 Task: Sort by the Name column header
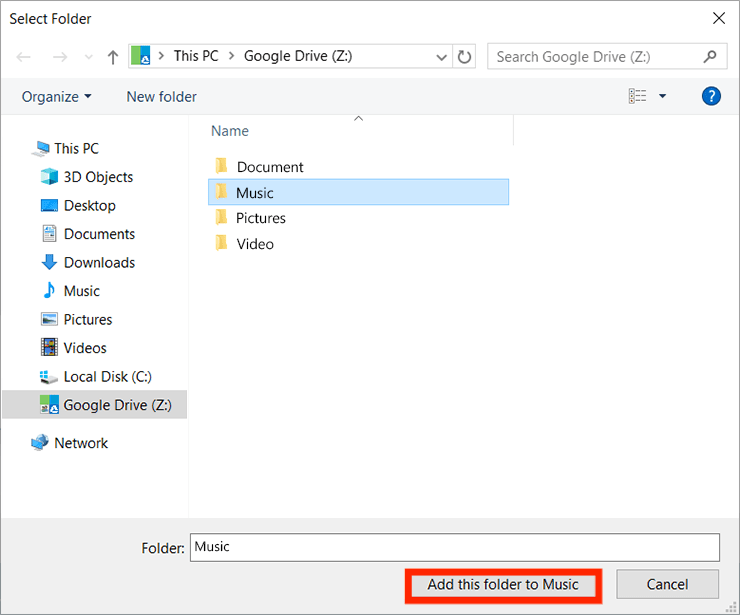coord(229,131)
